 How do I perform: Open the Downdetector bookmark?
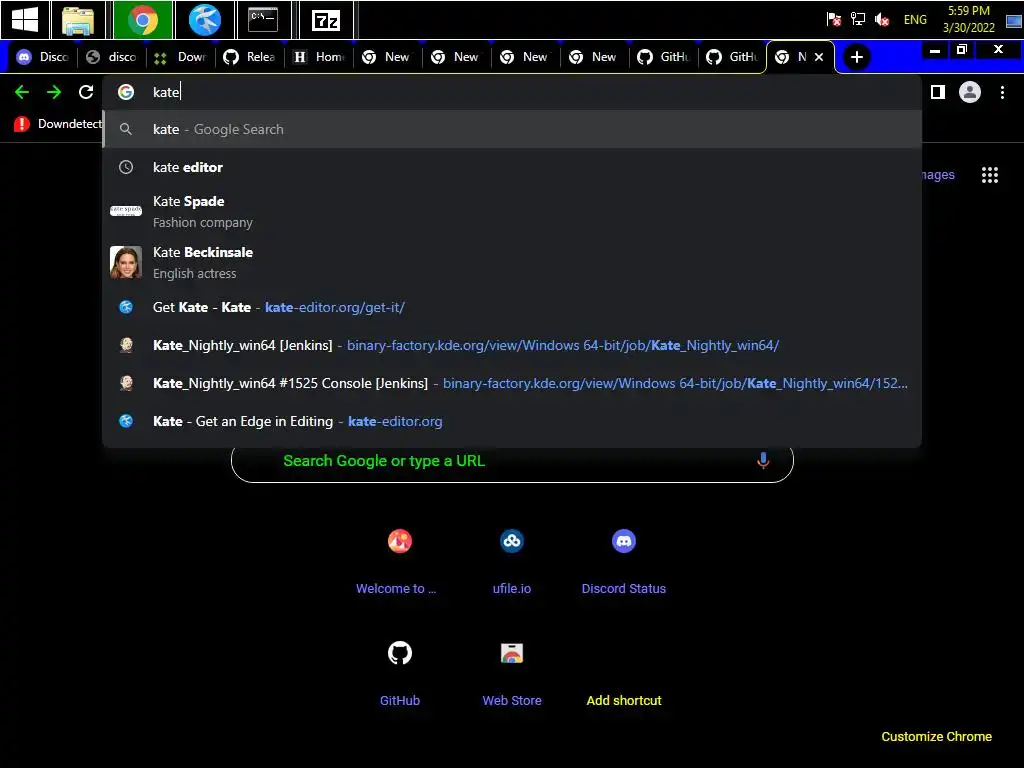click(57, 123)
